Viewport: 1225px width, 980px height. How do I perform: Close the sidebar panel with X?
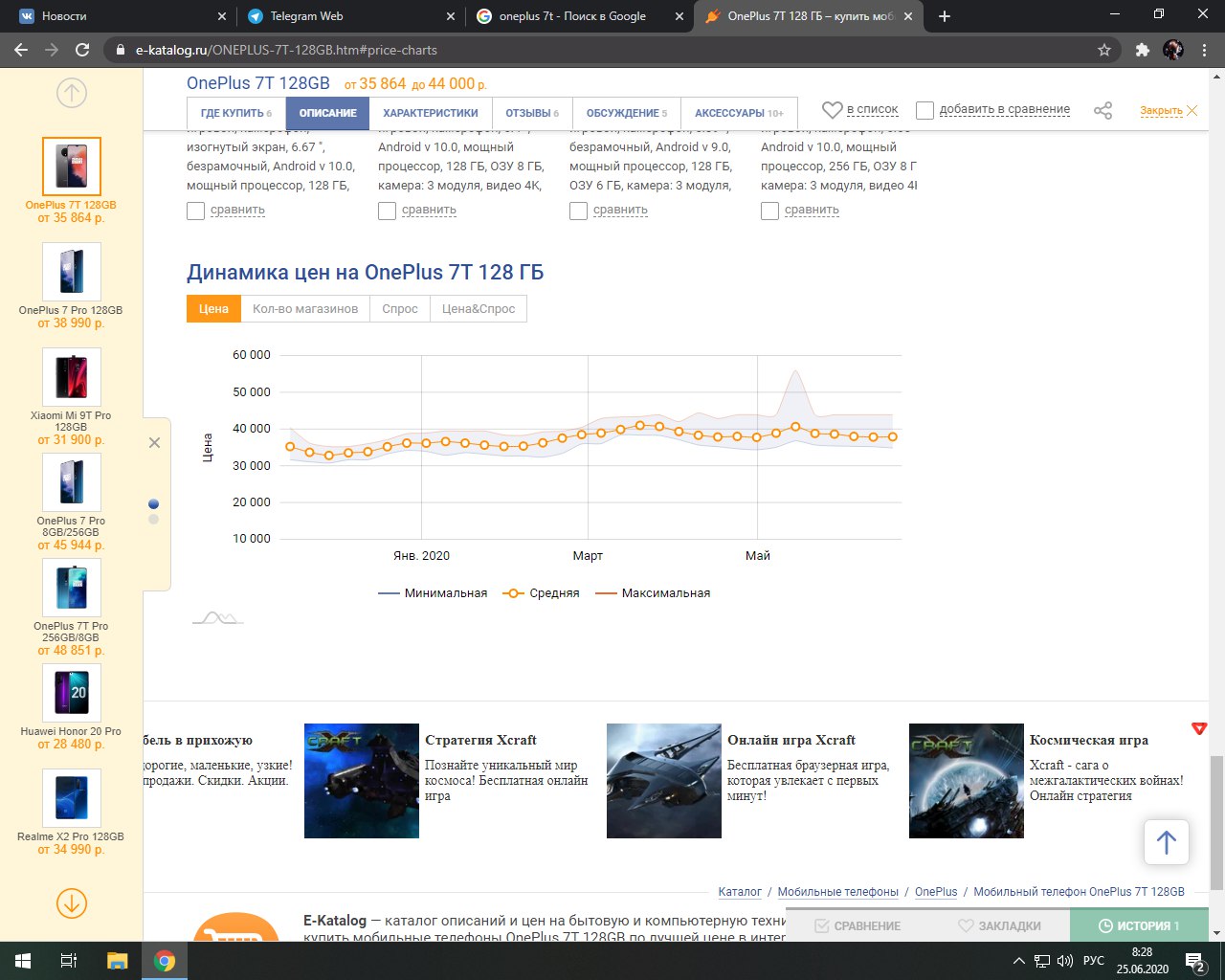(x=154, y=443)
